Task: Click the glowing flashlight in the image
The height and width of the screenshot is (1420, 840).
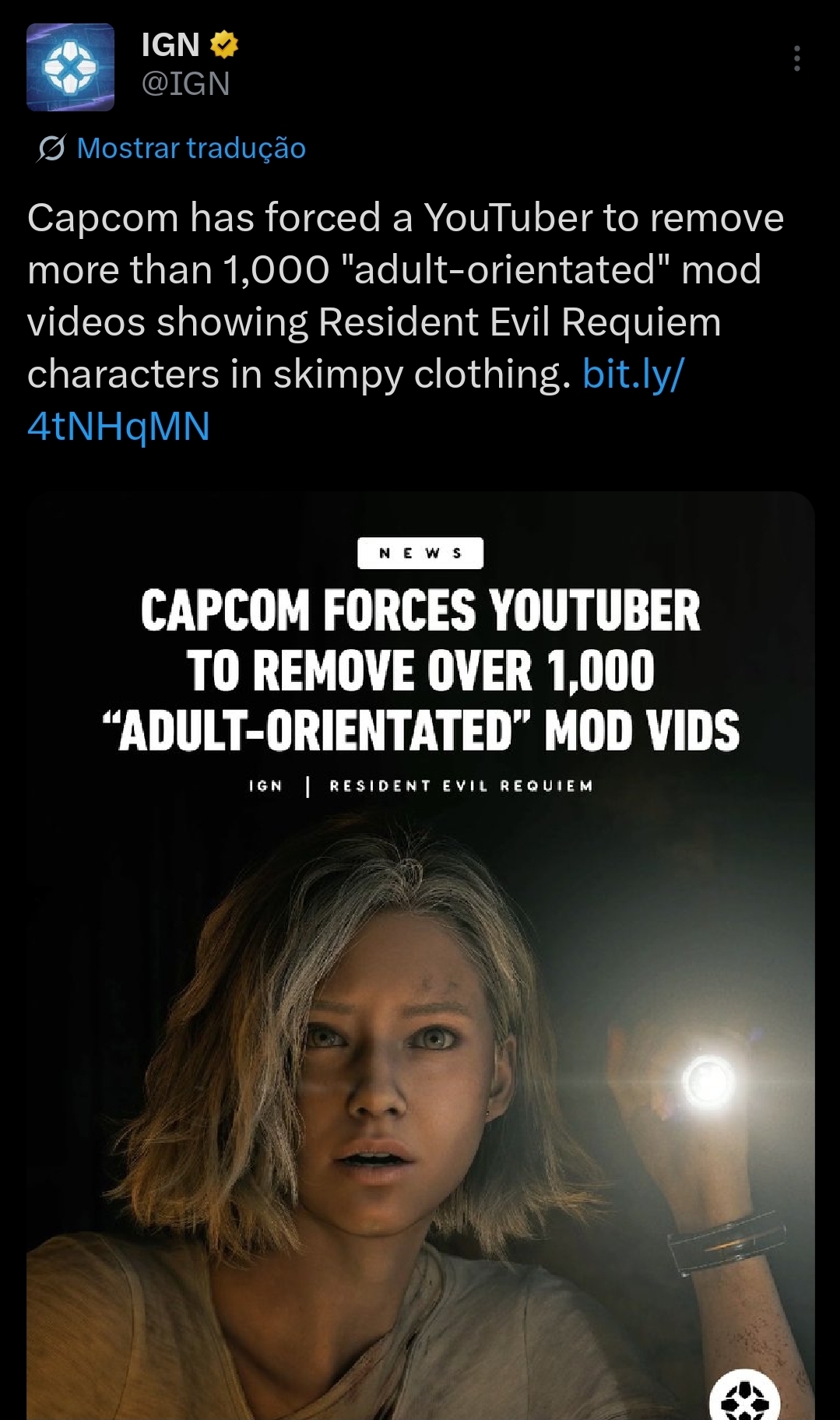Action: point(708,1081)
